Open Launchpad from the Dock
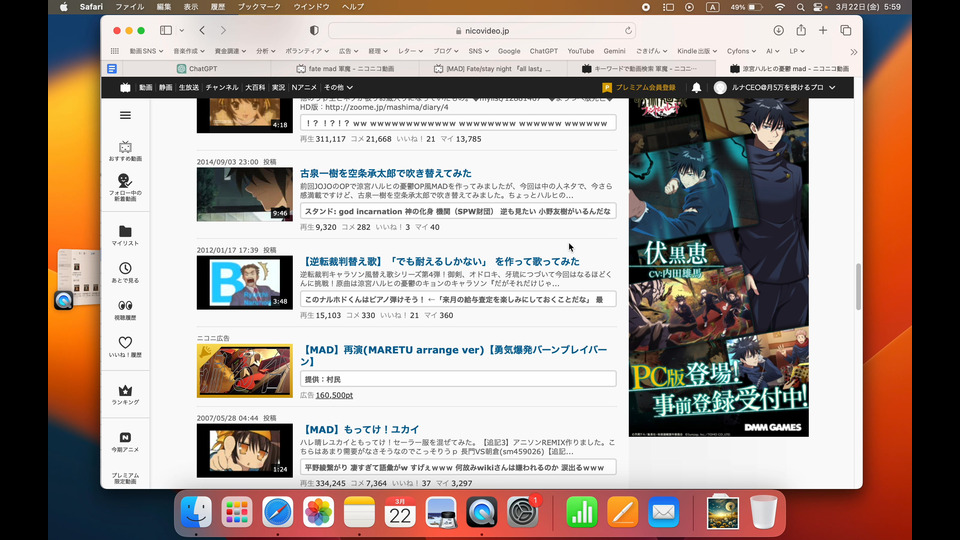The height and width of the screenshot is (540, 960). coord(237,511)
